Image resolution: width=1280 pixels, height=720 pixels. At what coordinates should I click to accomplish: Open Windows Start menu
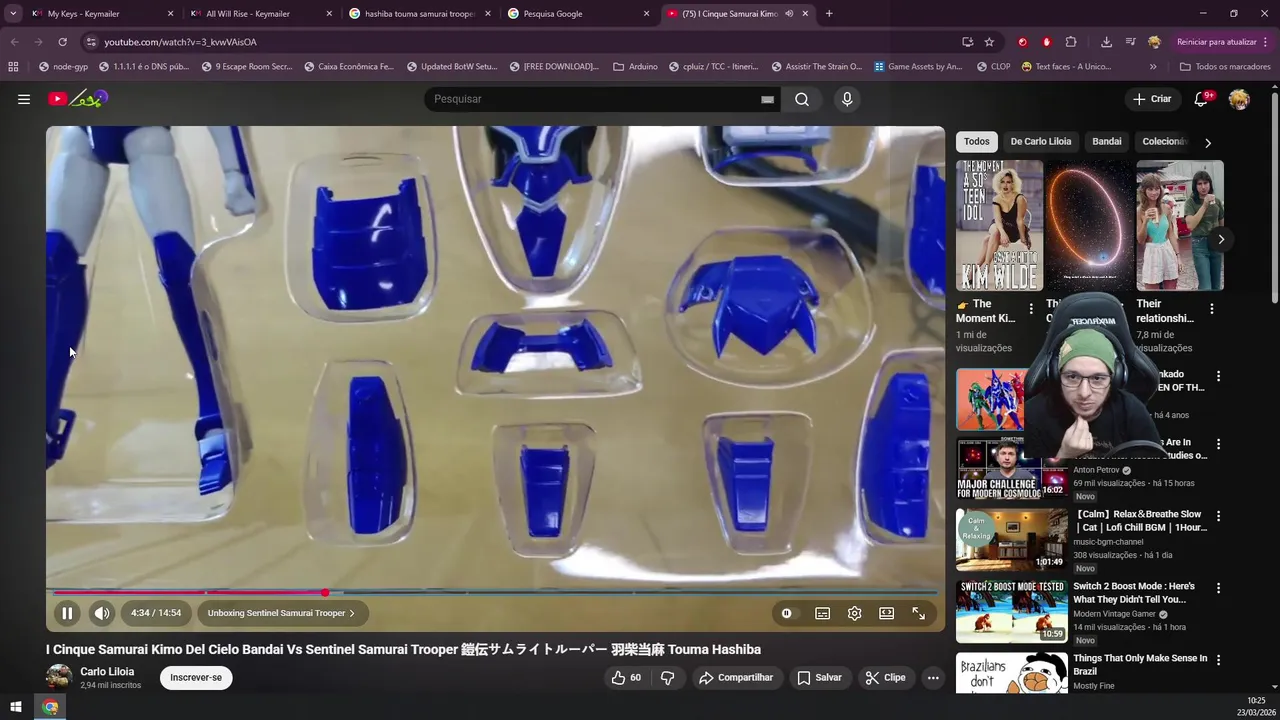pyautogui.click(x=16, y=707)
